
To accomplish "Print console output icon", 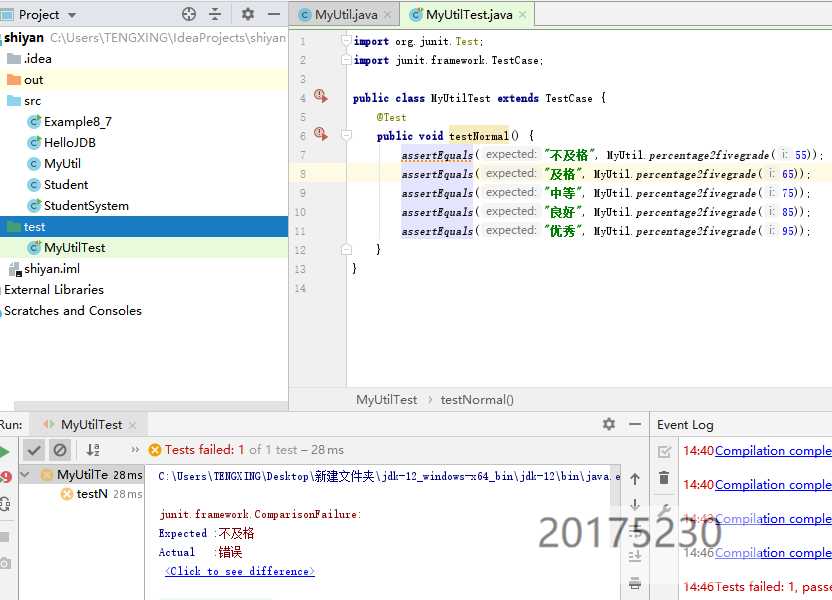I will coord(635,583).
